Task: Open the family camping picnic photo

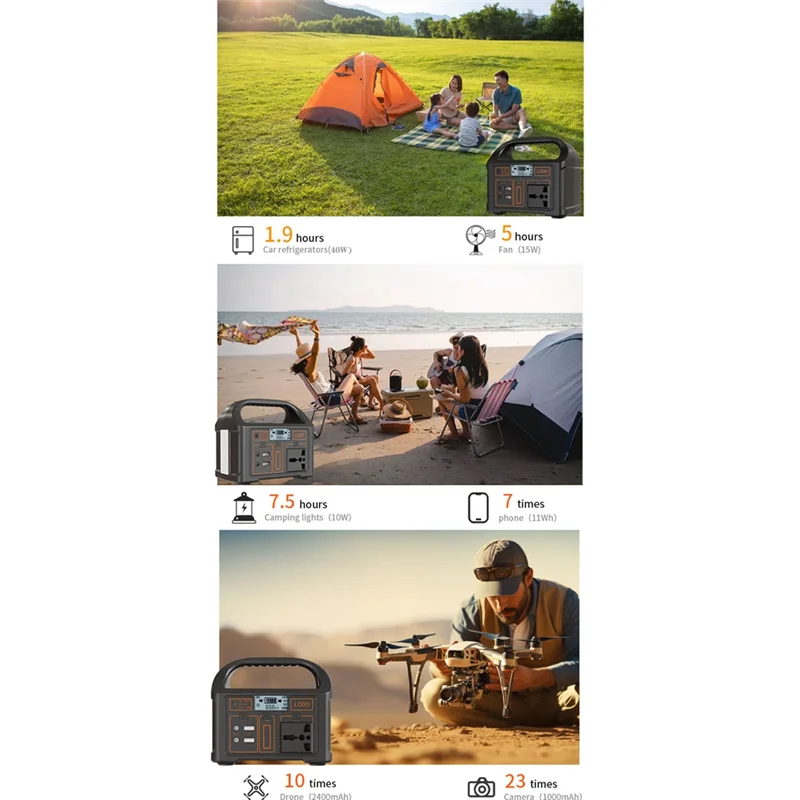Action: click(400, 108)
